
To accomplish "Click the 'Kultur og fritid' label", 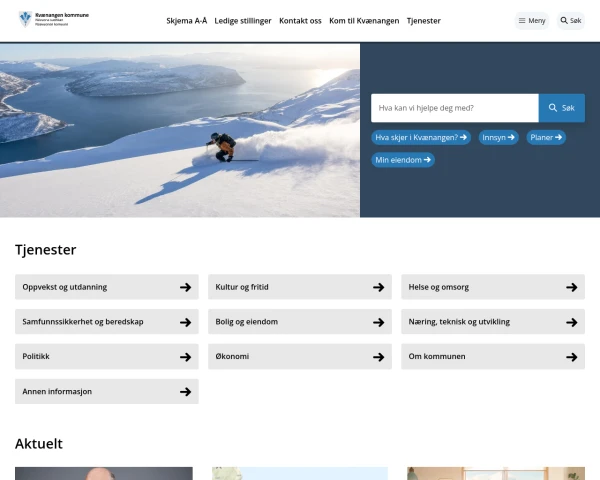I will [x=242, y=287].
